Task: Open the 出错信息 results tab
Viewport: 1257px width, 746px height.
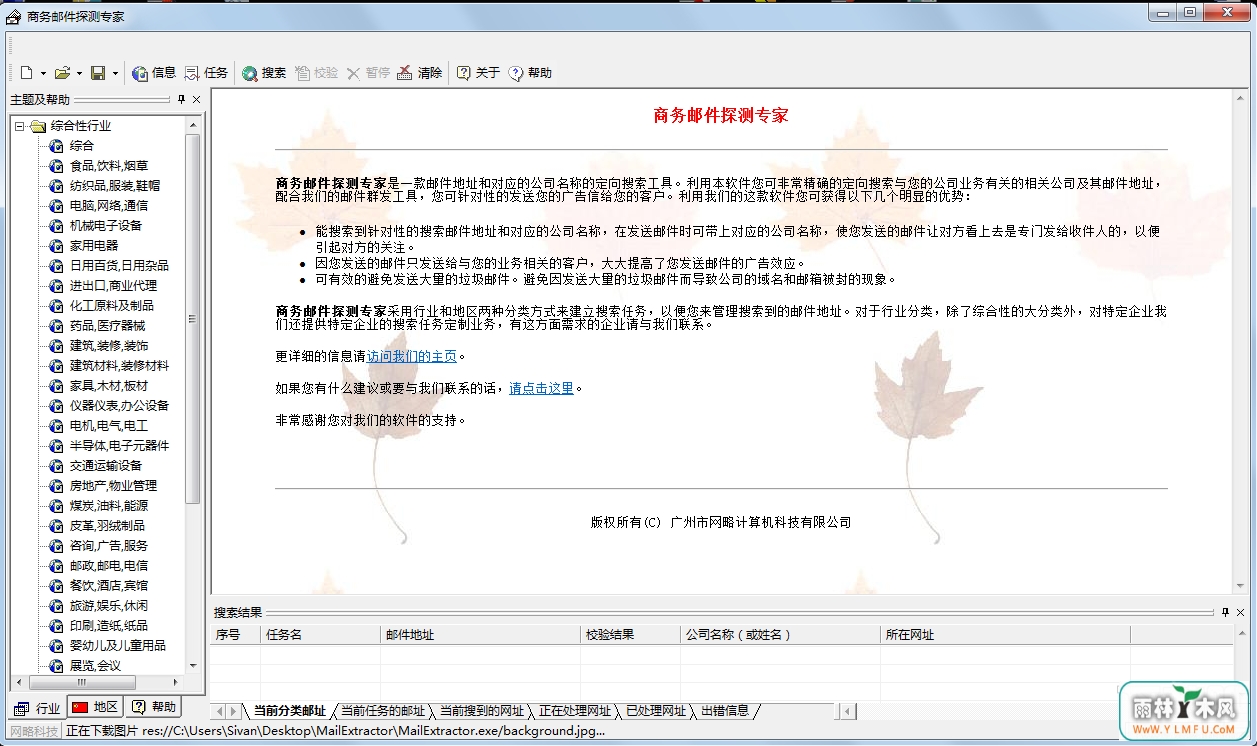Action: pos(724,711)
